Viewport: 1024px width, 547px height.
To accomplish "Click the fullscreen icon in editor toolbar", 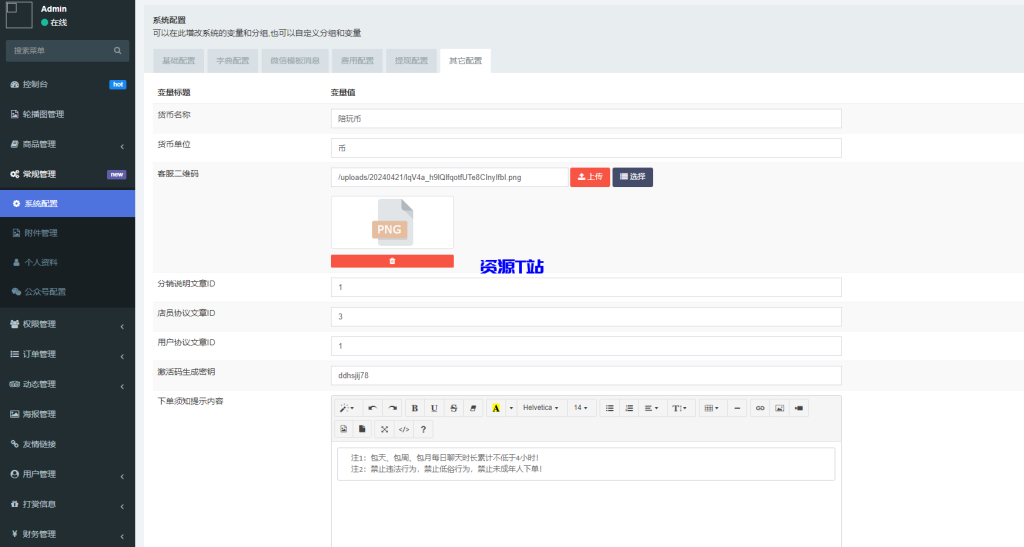I will (x=384, y=429).
